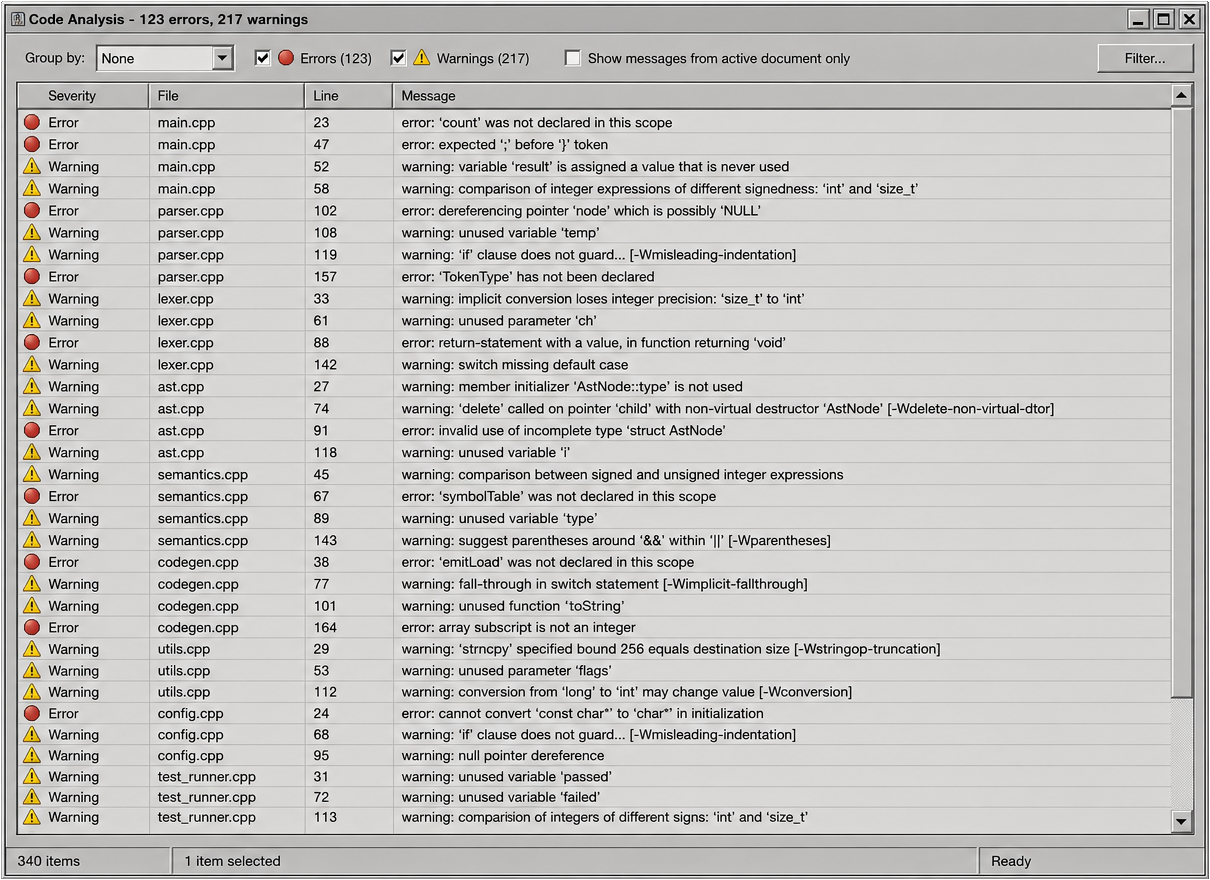Viewport: 1210px width, 880px height.
Task: Click warning icon for lexer.cpp line 33
Action: click(32, 299)
